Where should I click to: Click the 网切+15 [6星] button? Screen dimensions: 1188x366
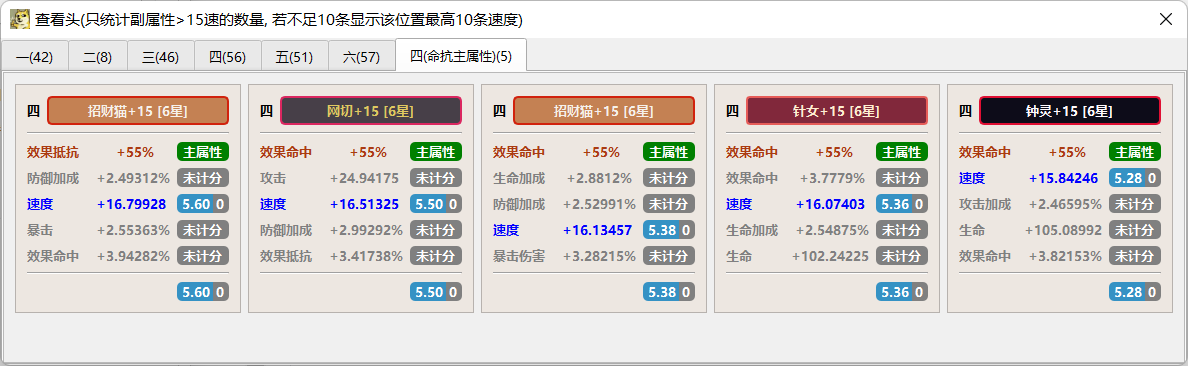370,111
